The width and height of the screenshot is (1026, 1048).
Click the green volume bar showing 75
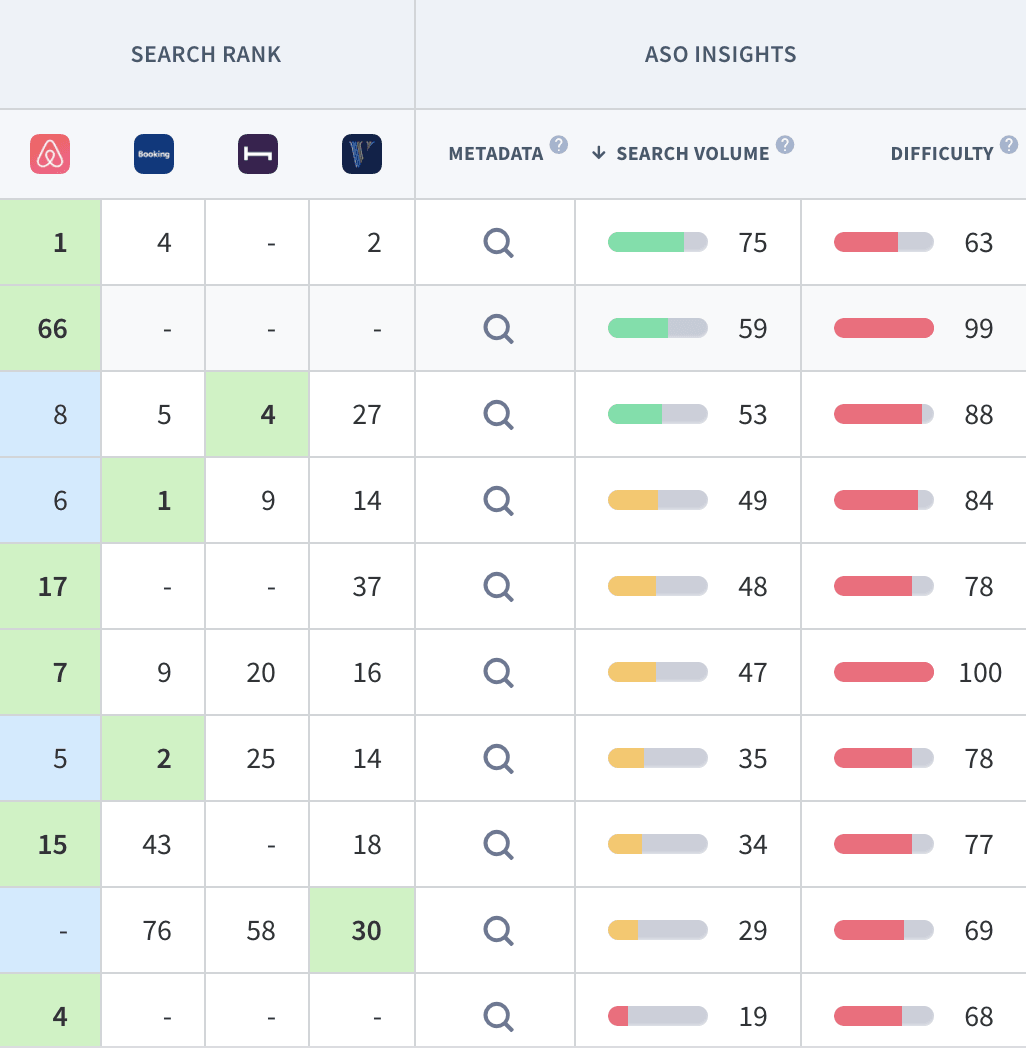point(657,242)
